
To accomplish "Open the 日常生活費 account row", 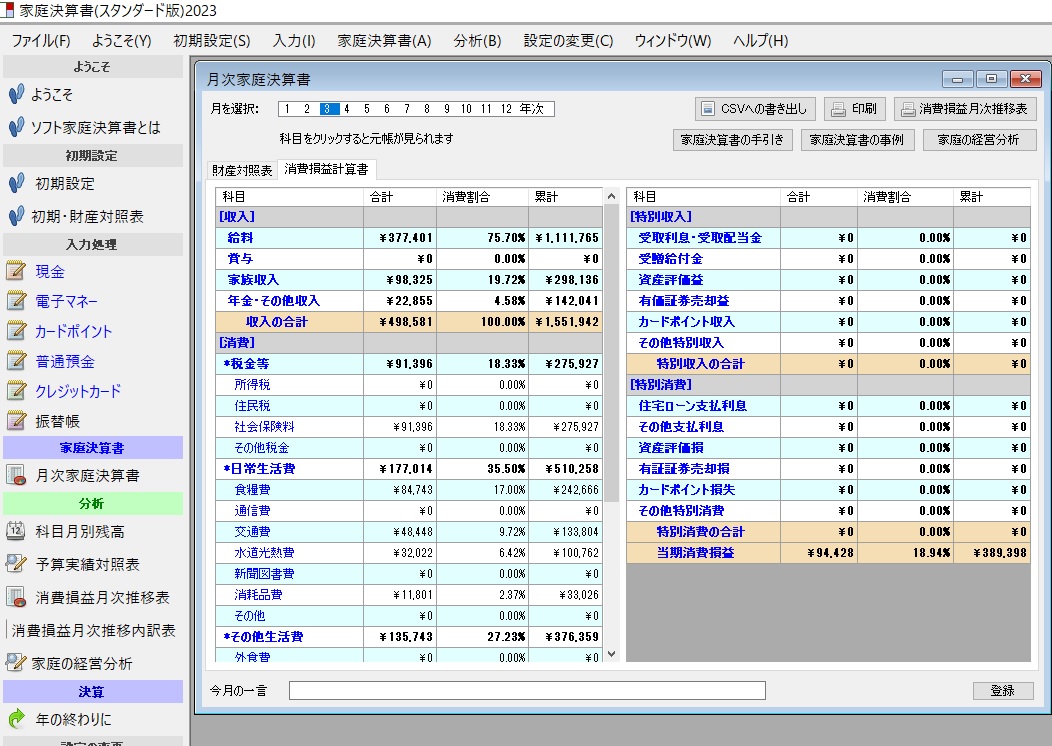I will point(258,468).
